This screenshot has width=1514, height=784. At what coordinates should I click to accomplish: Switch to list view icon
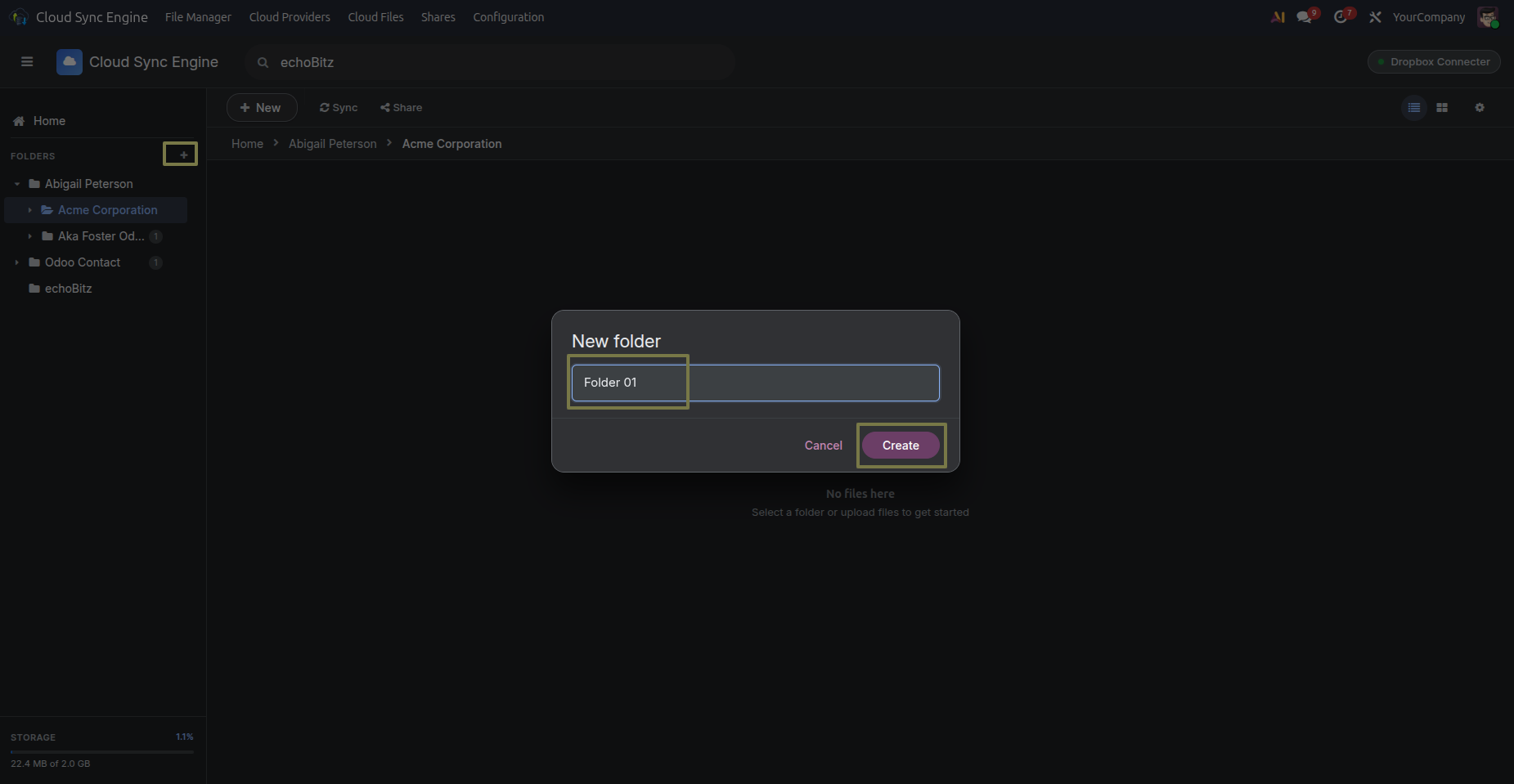click(1414, 108)
